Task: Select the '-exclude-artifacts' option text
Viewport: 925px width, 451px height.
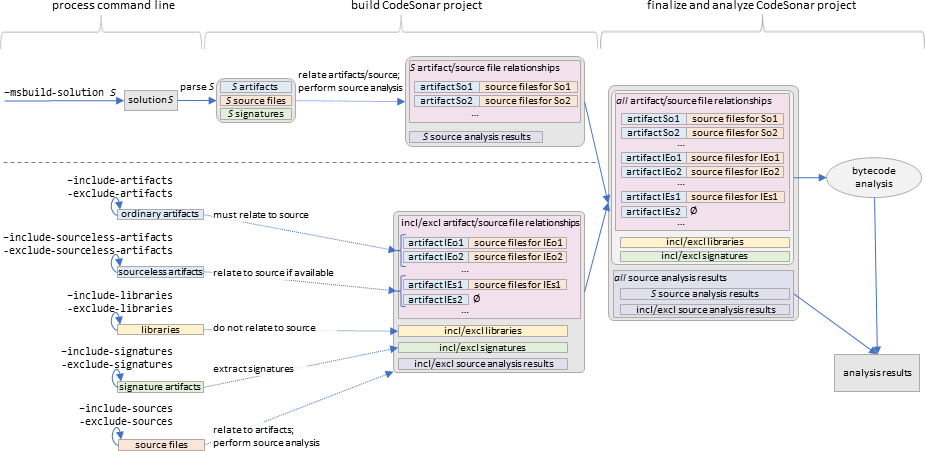Action: (x=120, y=193)
